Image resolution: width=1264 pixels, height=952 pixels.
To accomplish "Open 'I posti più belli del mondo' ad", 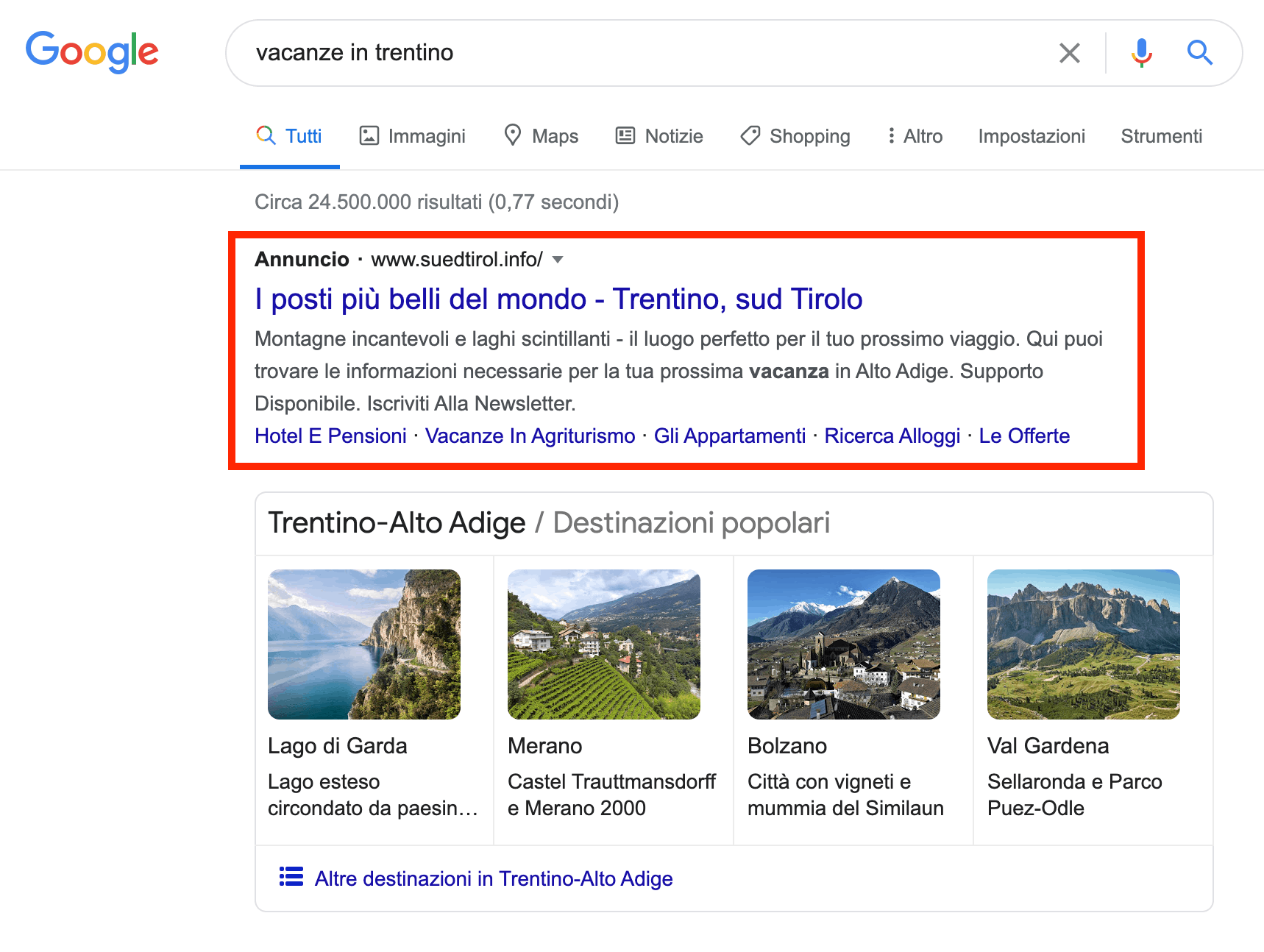I will tap(558, 299).
